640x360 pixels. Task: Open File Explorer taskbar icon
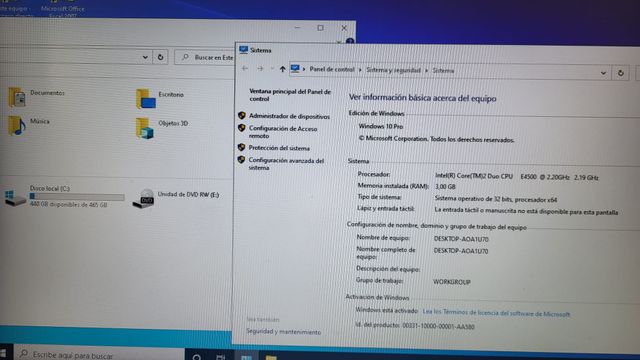click(x=271, y=357)
